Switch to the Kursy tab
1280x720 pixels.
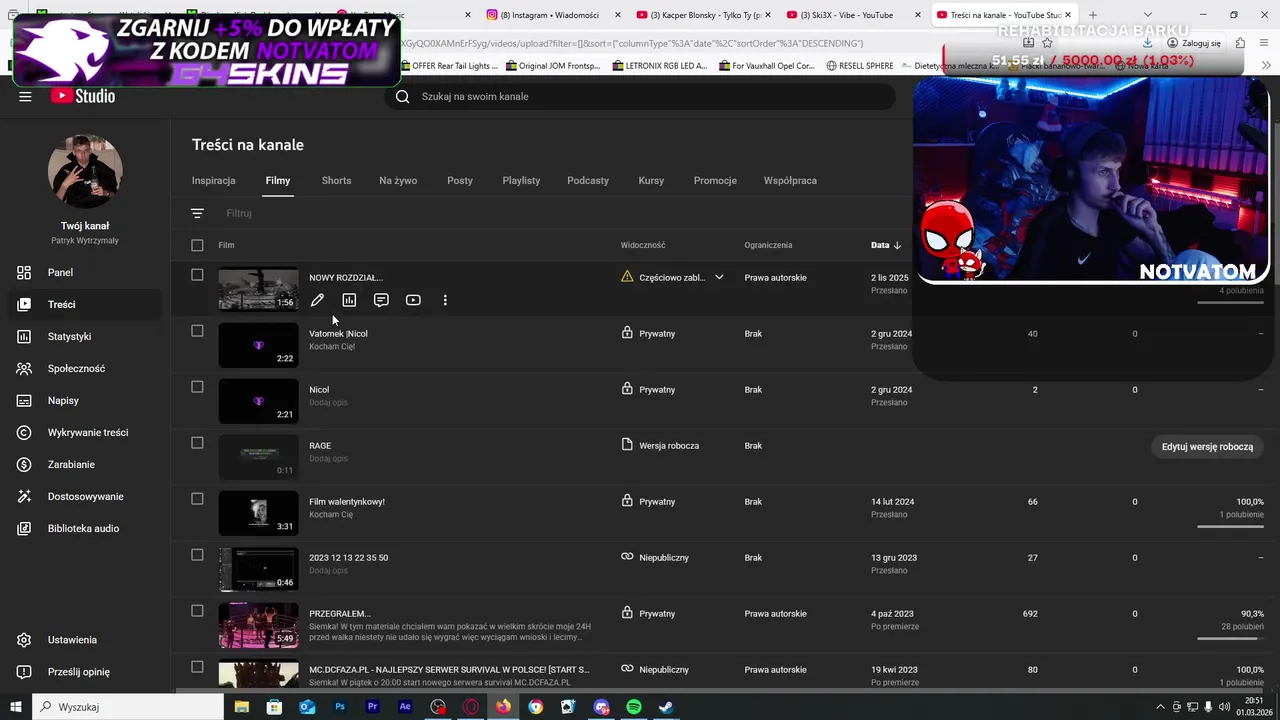[x=651, y=181]
